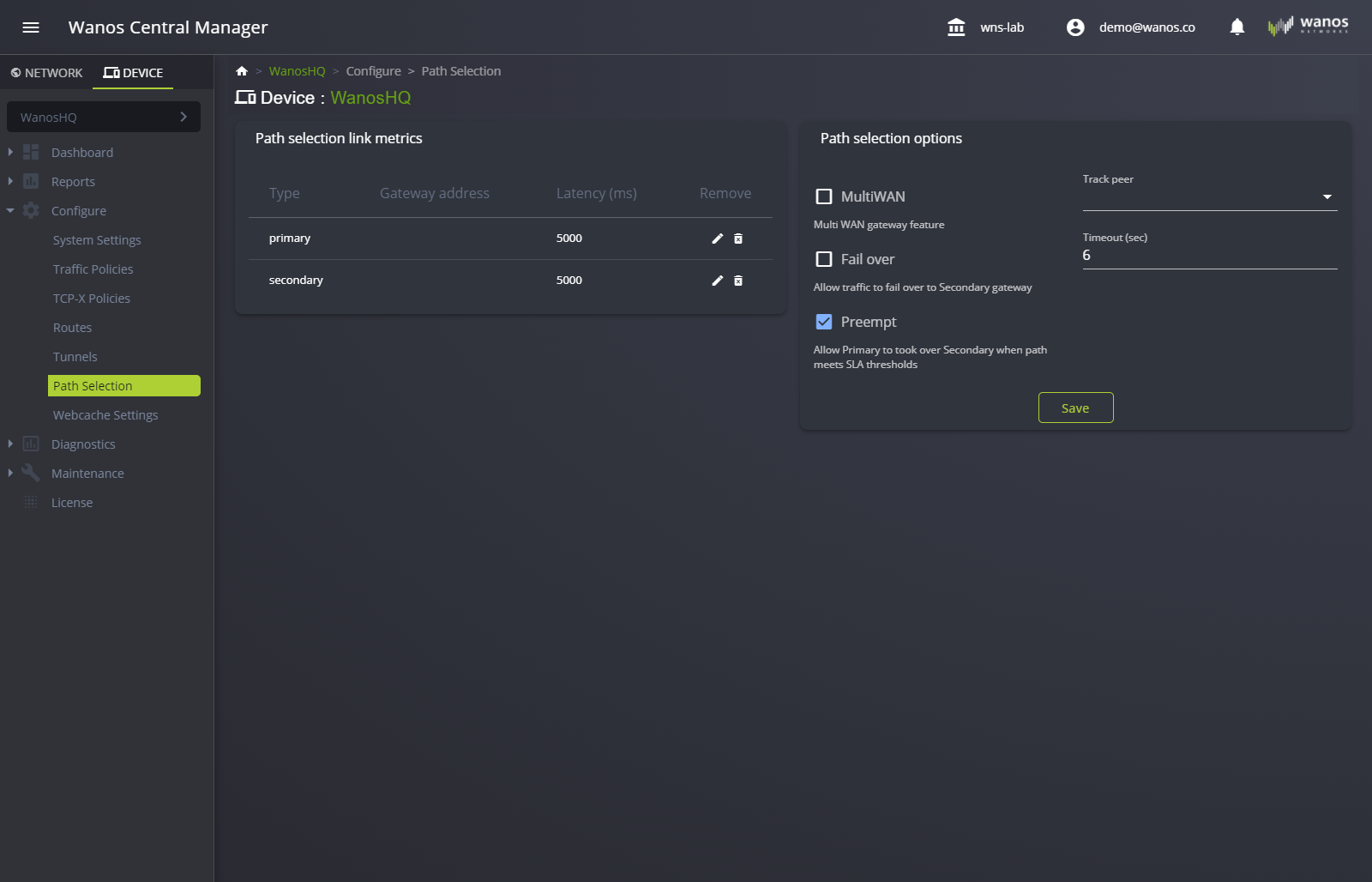Remove the secondary link row

pyautogui.click(x=738, y=281)
